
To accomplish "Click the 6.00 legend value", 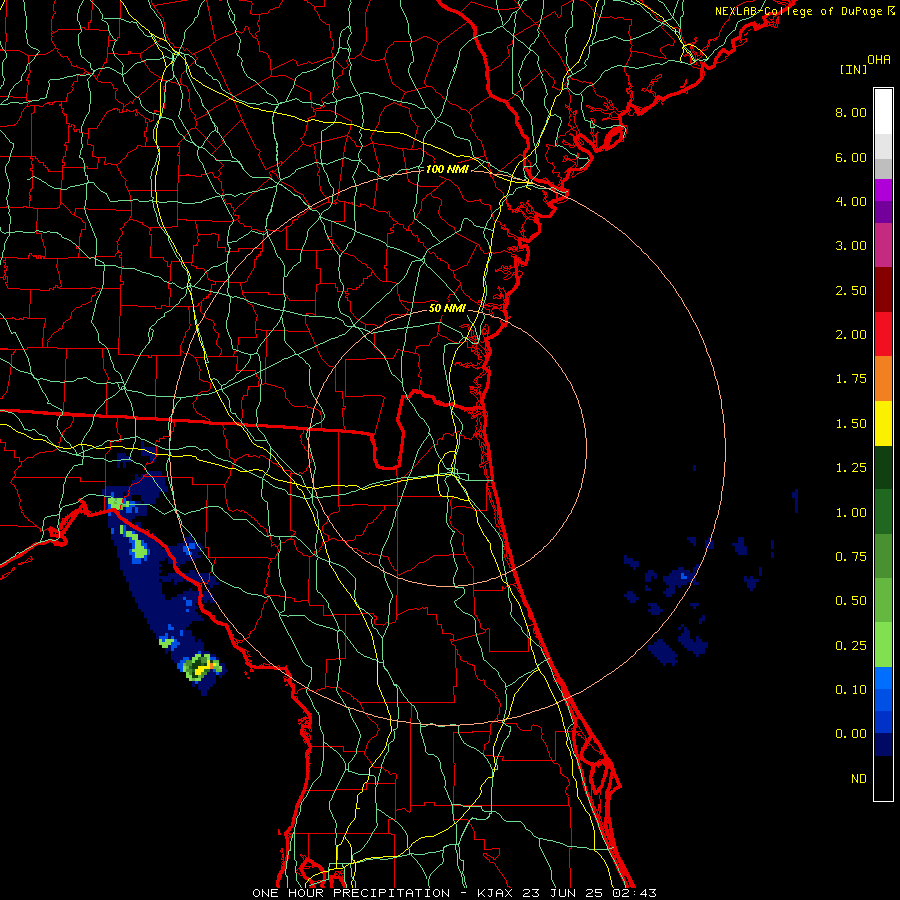I will (851, 157).
